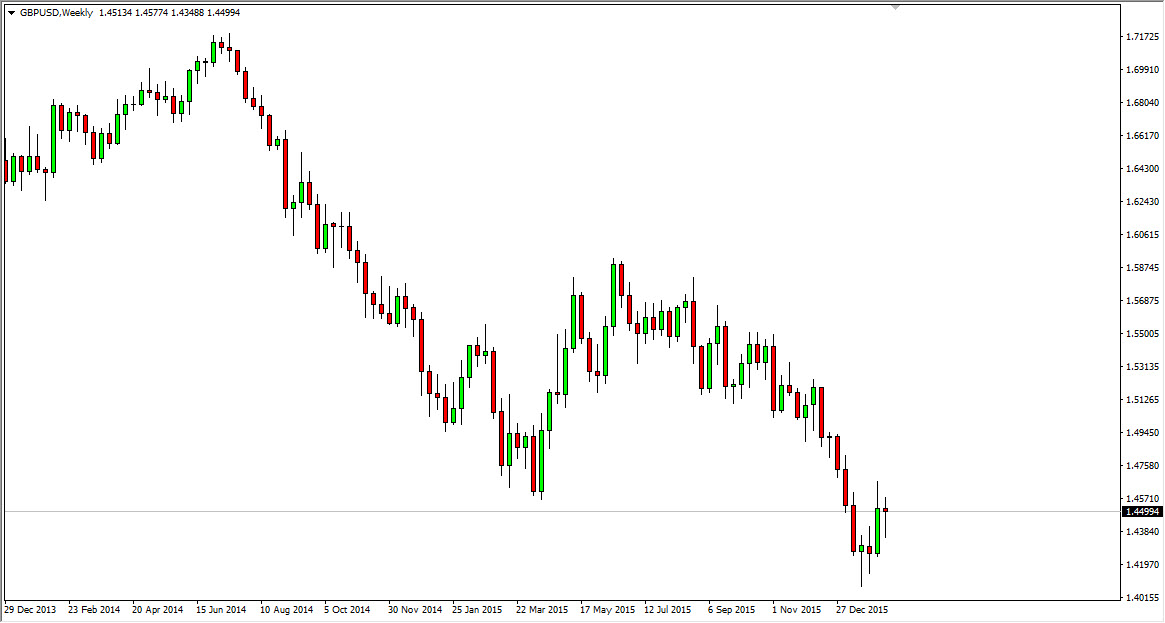Click the latest small red candlestick
The width and height of the screenshot is (1165, 623).
pyautogui.click(x=884, y=512)
